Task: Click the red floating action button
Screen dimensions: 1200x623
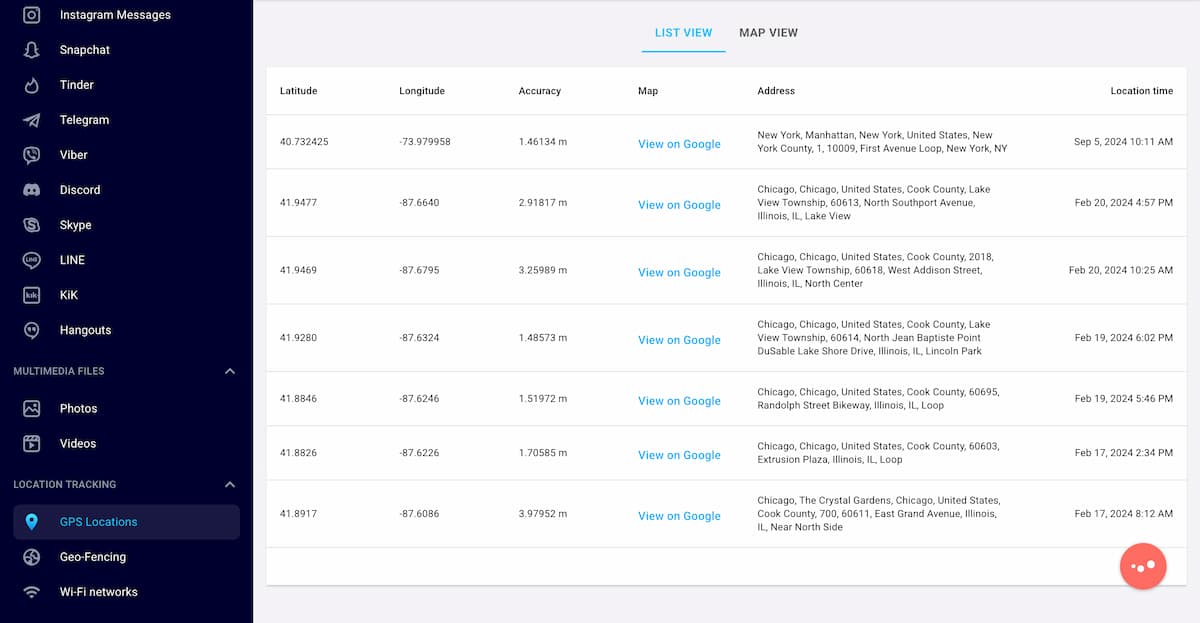Action: [1142, 566]
